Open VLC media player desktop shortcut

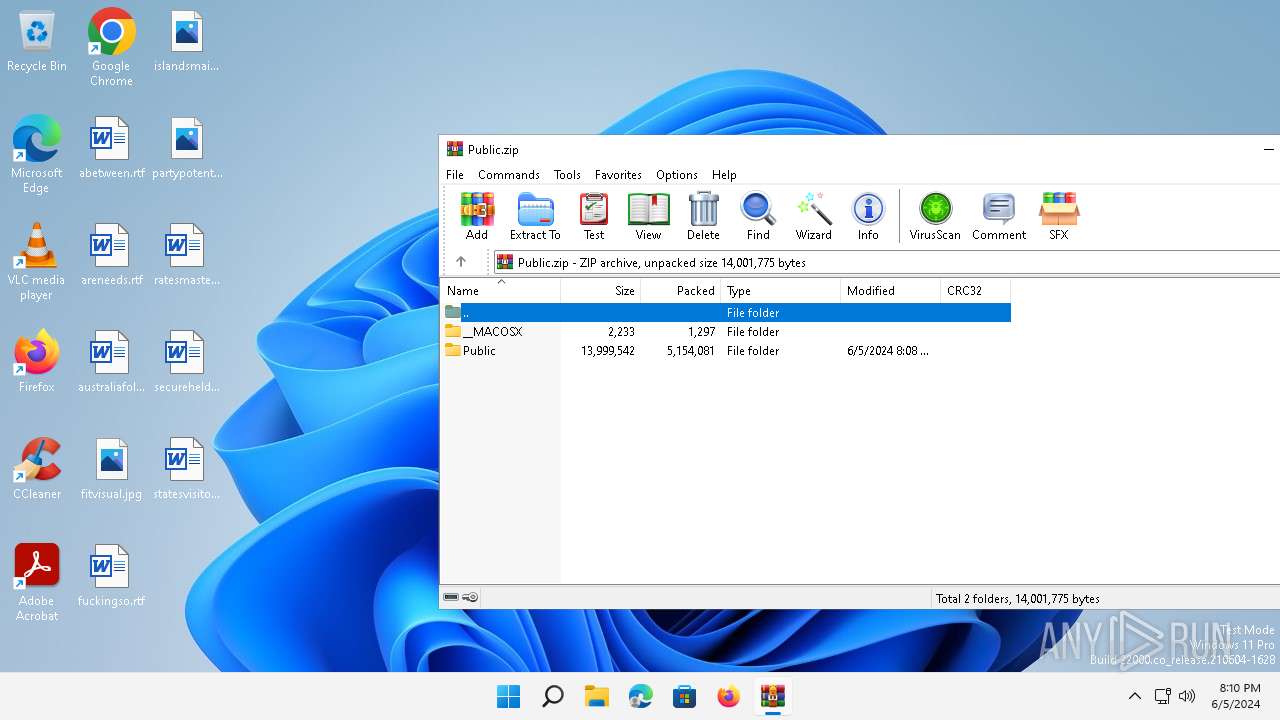(37, 261)
